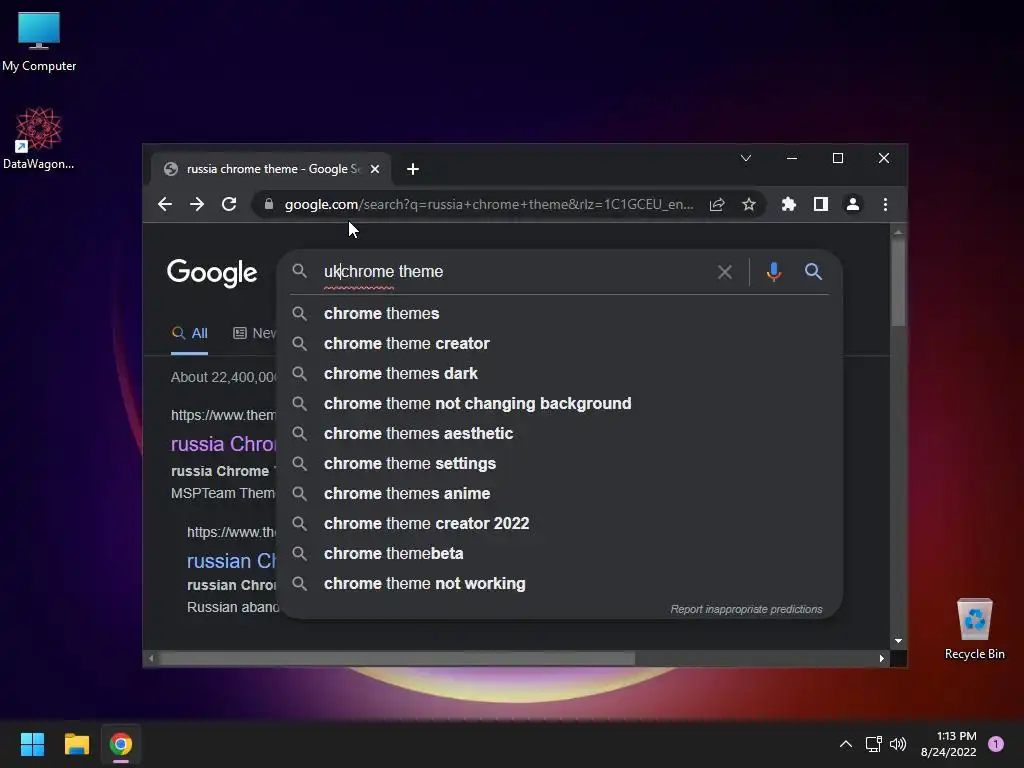Select the DataWagon desktop shortcut
The width and height of the screenshot is (1024, 768).
(x=39, y=138)
